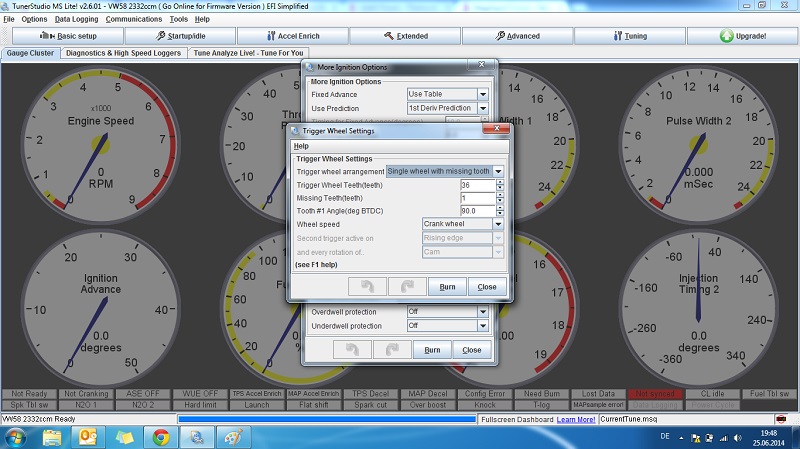Screen dimensions: 800x449
Task: Switch to Diagnostics & High Speed Loggers tab
Action: tap(124, 53)
